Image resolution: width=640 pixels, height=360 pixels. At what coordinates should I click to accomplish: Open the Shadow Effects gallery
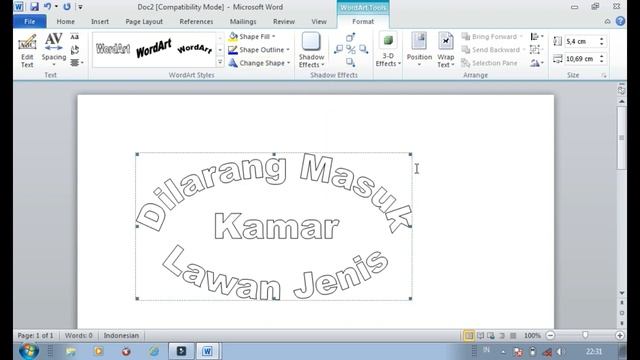click(x=311, y=51)
